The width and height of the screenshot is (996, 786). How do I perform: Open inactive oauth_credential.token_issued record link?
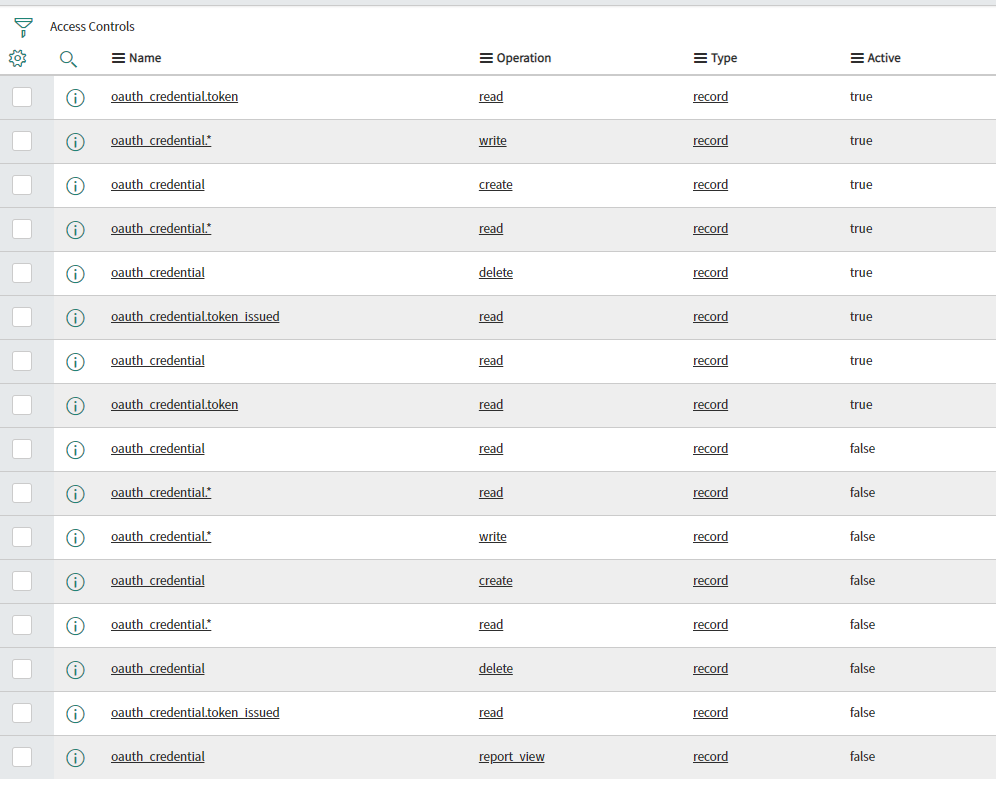pos(195,713)
